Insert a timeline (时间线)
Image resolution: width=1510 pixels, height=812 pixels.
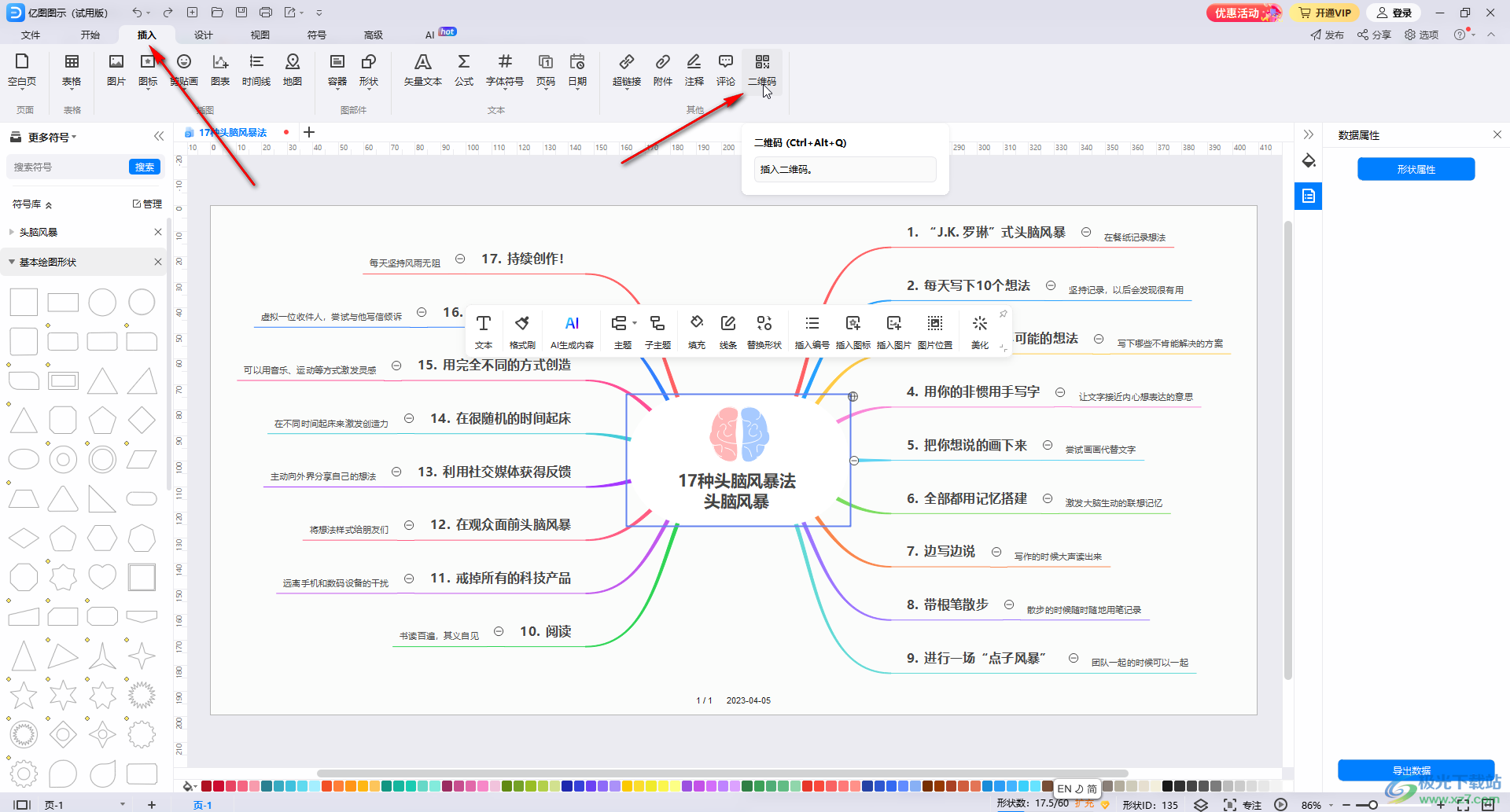tap(256, 70)
